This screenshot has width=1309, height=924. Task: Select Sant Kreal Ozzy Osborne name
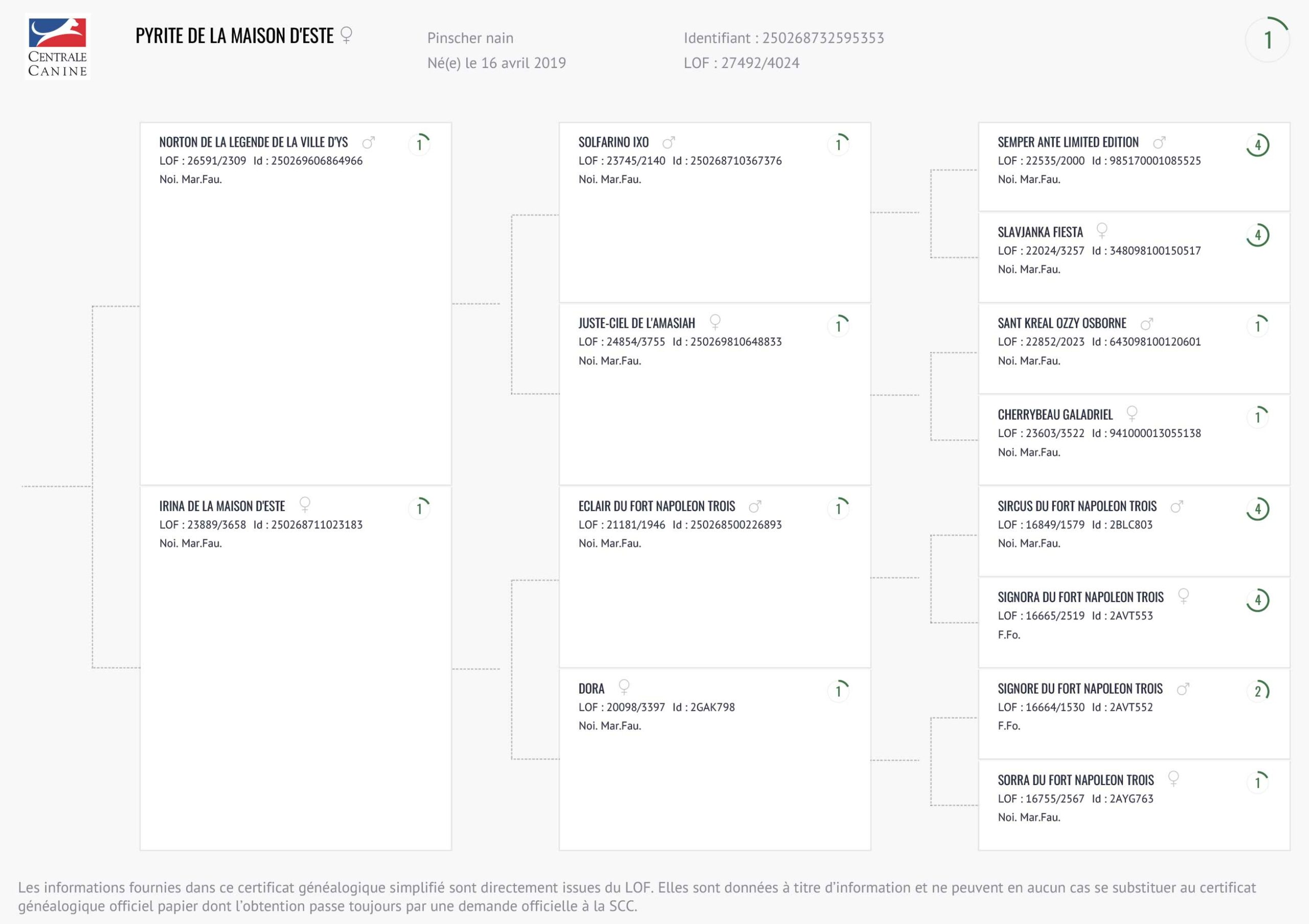1062,324
